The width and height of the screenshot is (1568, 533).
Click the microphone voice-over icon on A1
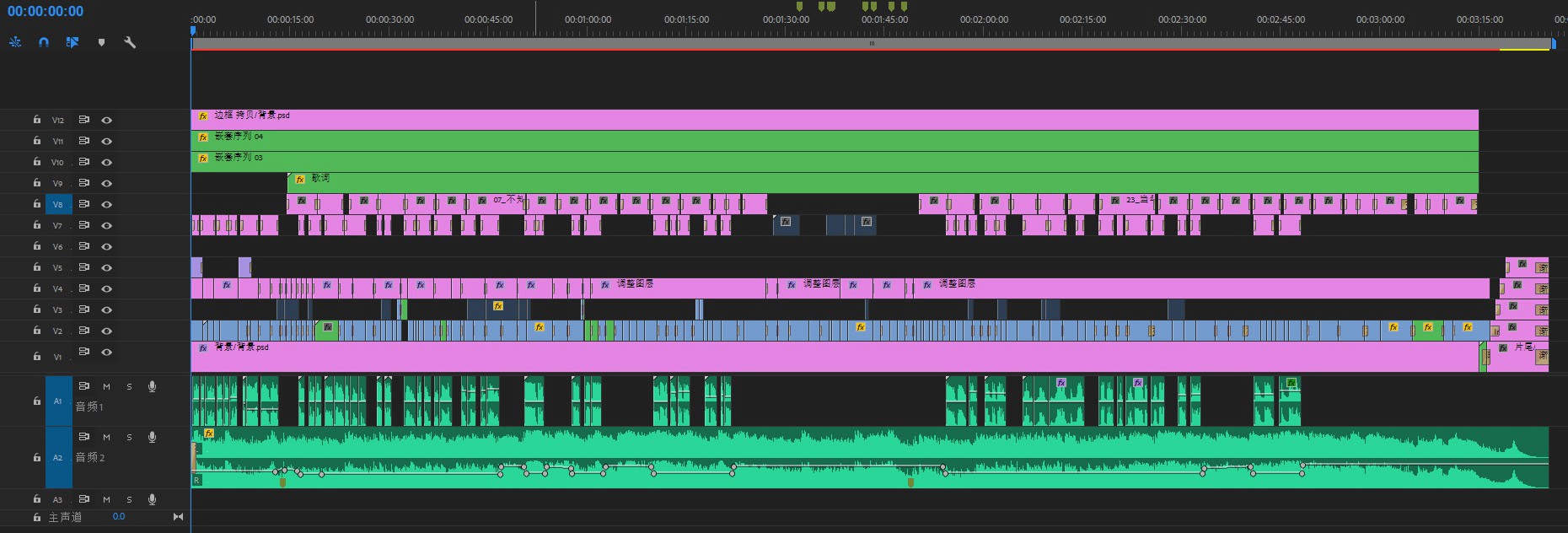point(152,386)
